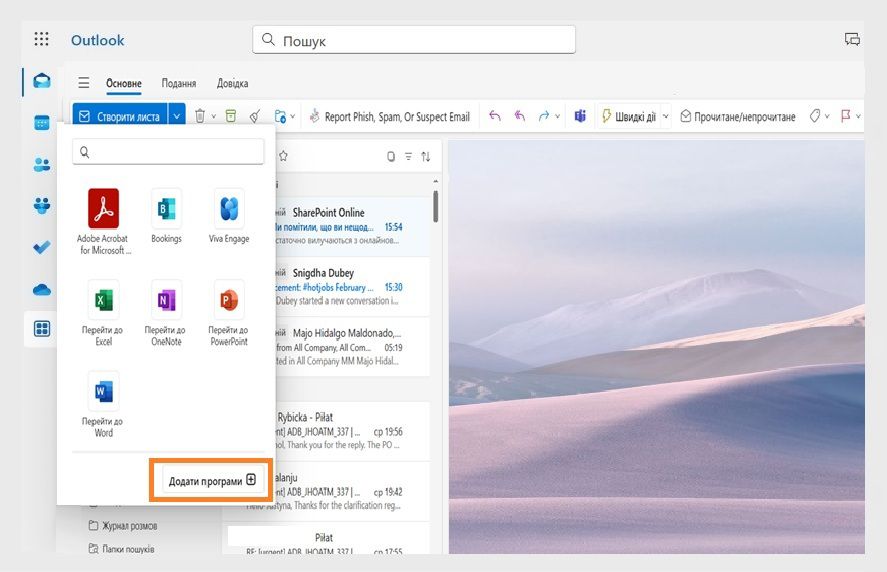
Task: Click the Reply all icon
Action: coord(520,116)
